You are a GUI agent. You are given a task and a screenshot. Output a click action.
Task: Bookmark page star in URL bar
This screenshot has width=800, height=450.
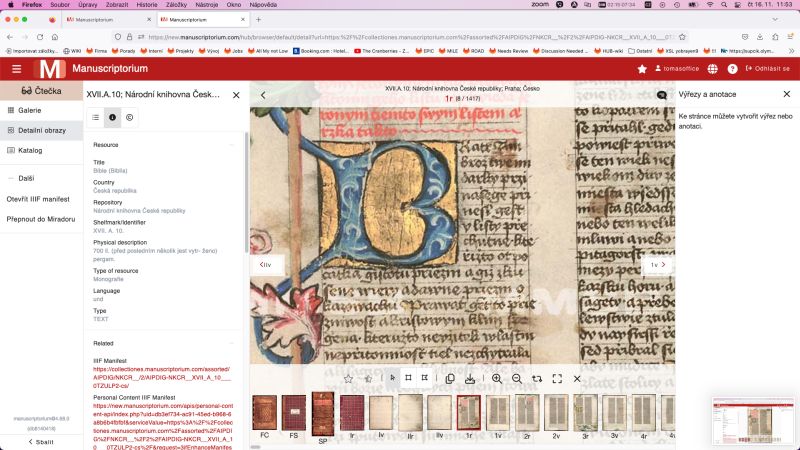click(x=682, y=37)
